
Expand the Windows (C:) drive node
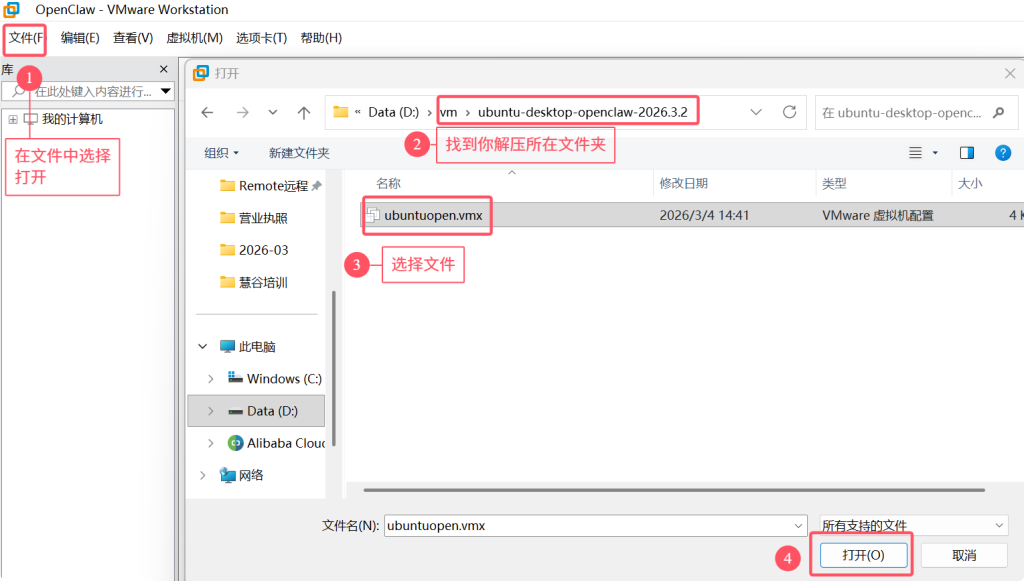210,379
